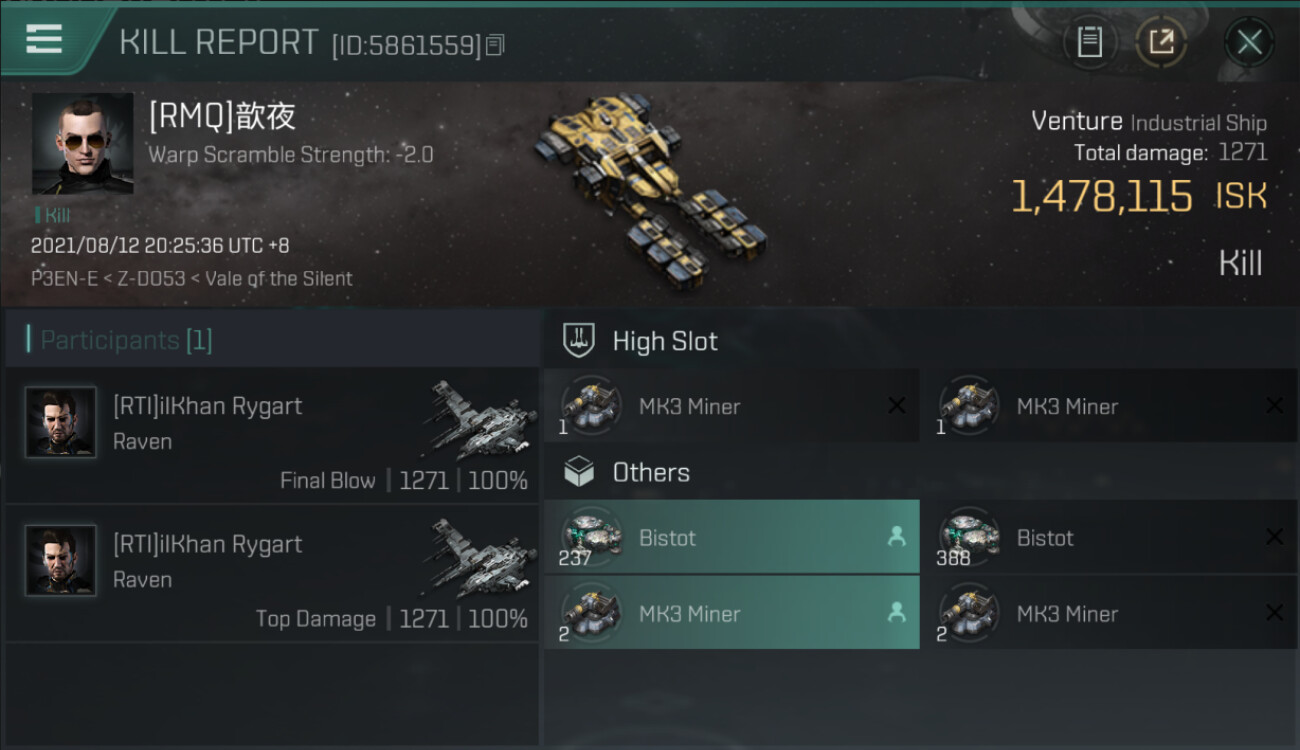Open the Top Damage participant entry
1300x750 pixels.
tap(272, 574)
